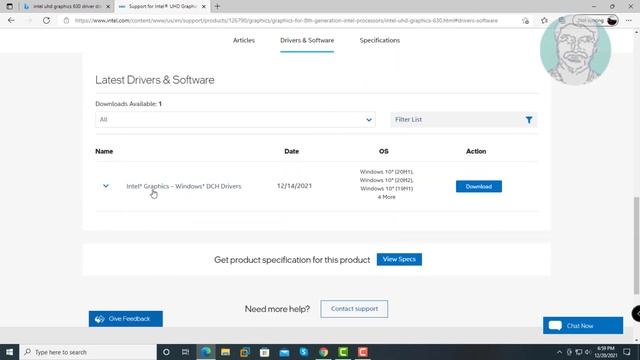Open Give Feedback panel

pyautogui.click(x=126, y=319)
